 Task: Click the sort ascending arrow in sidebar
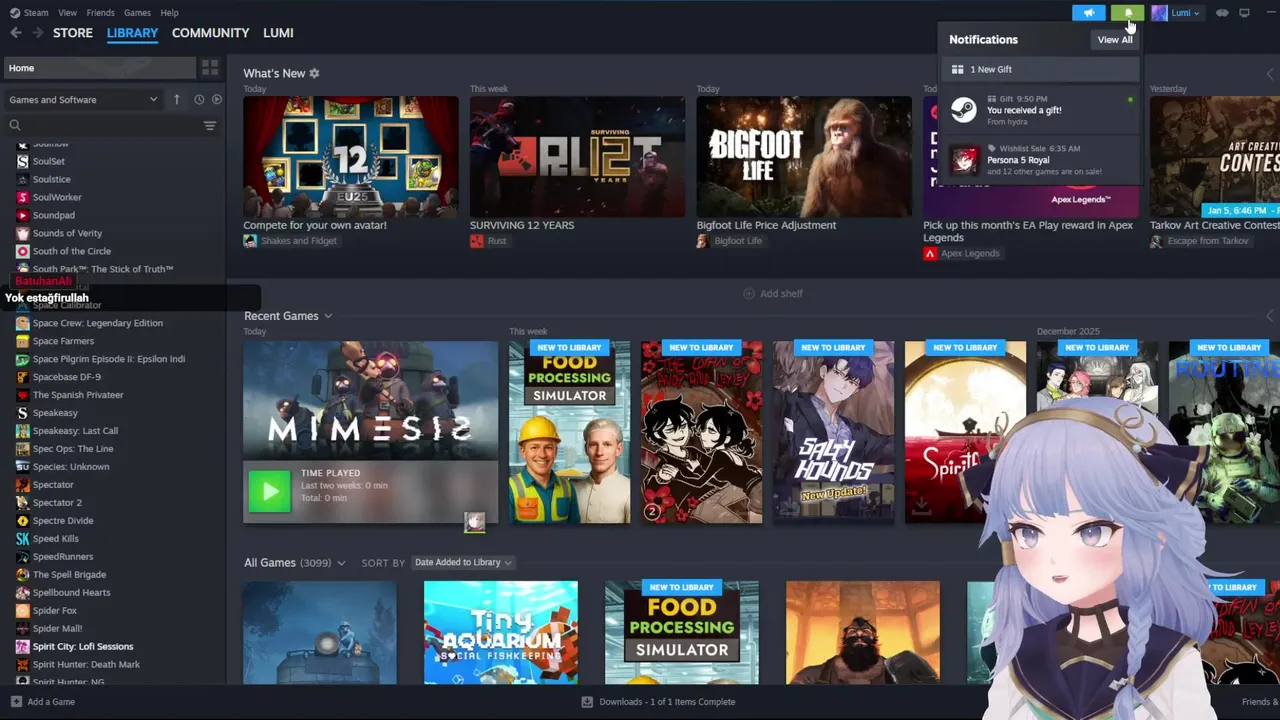pyautogui.click(x=177, y=99)
